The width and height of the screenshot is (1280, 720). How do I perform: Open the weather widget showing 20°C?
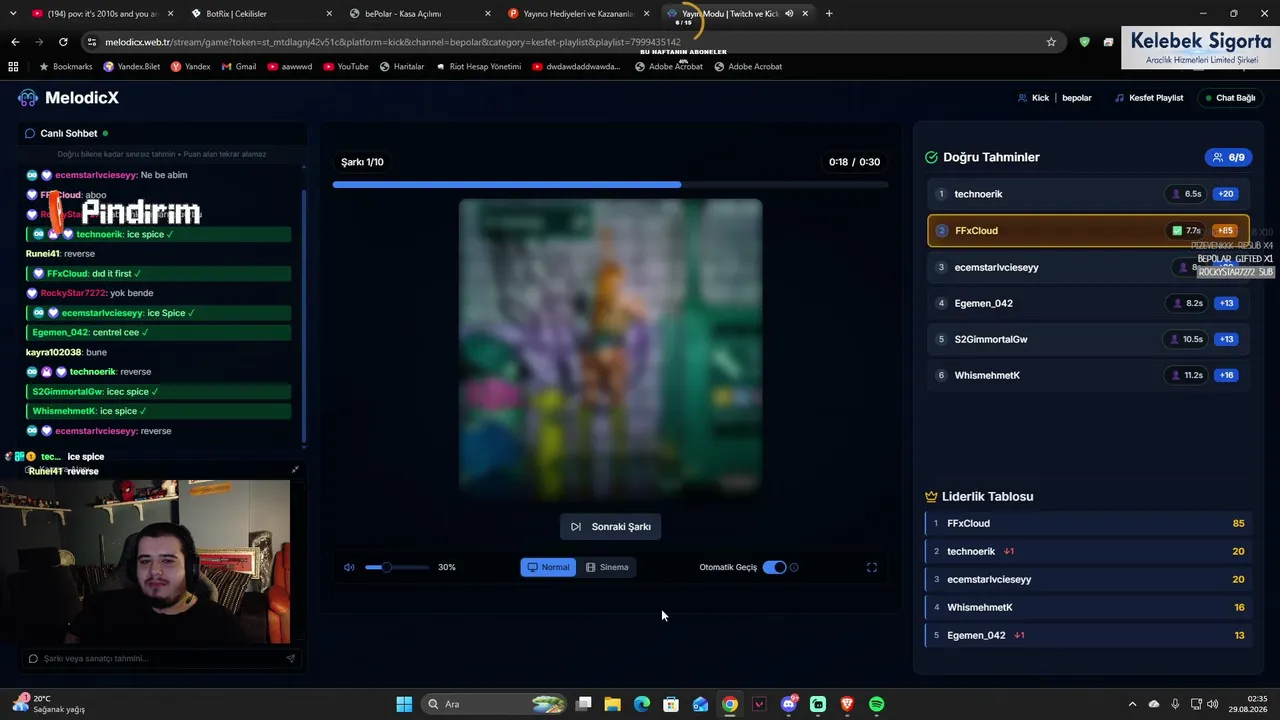click(x=48, y=704)
